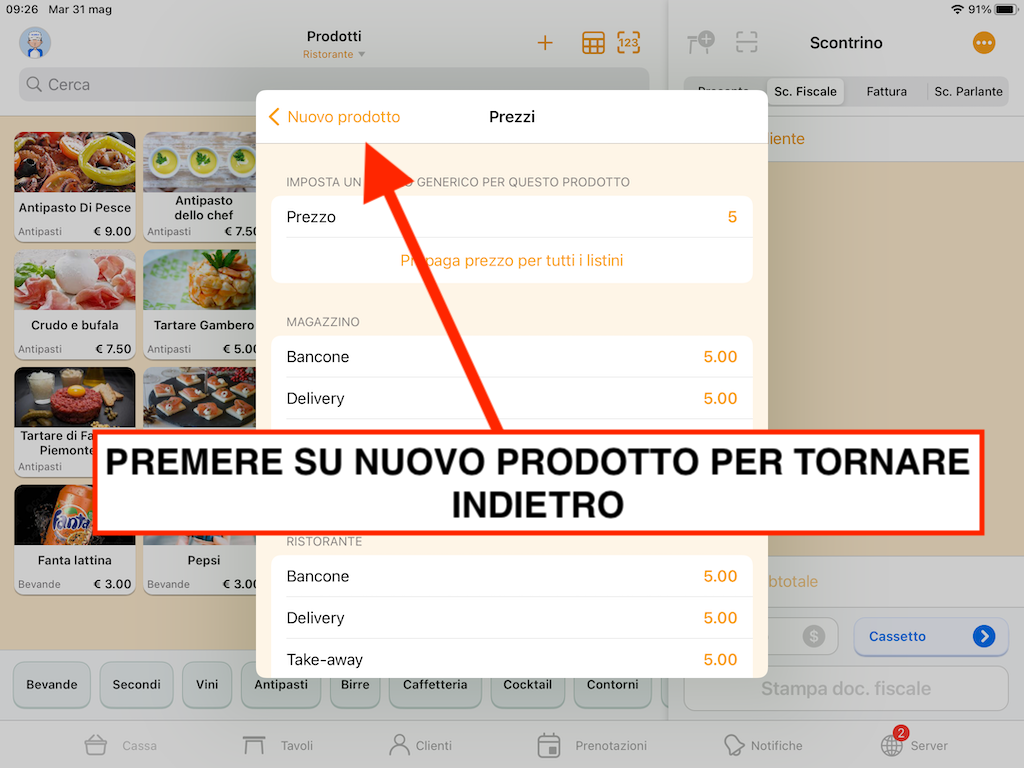Tap the Wi-Fi status icon
Viewport: 1024px width, 768px height.
point(957,9)
